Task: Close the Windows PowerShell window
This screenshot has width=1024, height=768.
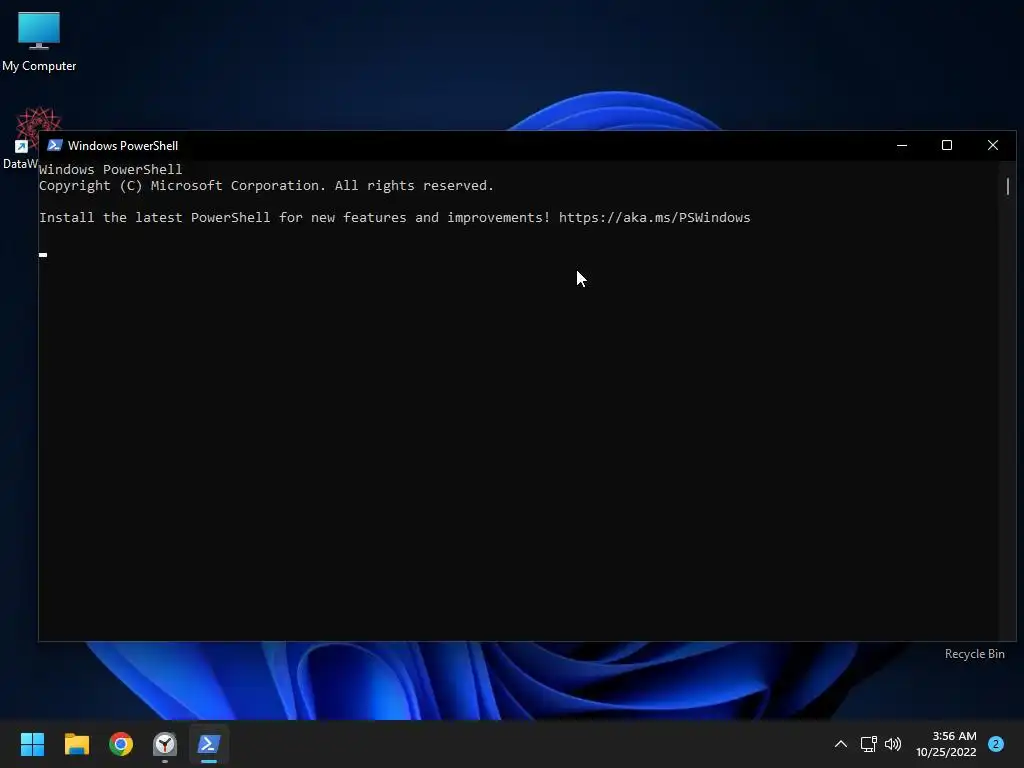Action: coord(993,145)
